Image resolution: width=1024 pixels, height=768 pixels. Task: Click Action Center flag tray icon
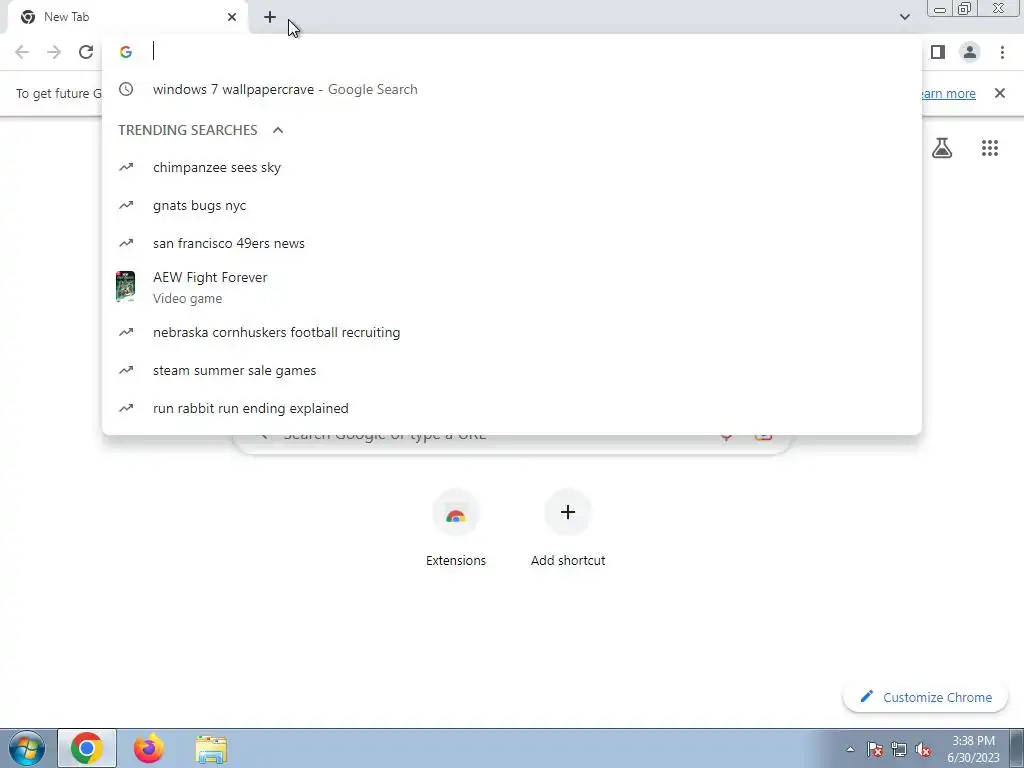(875, 750)
